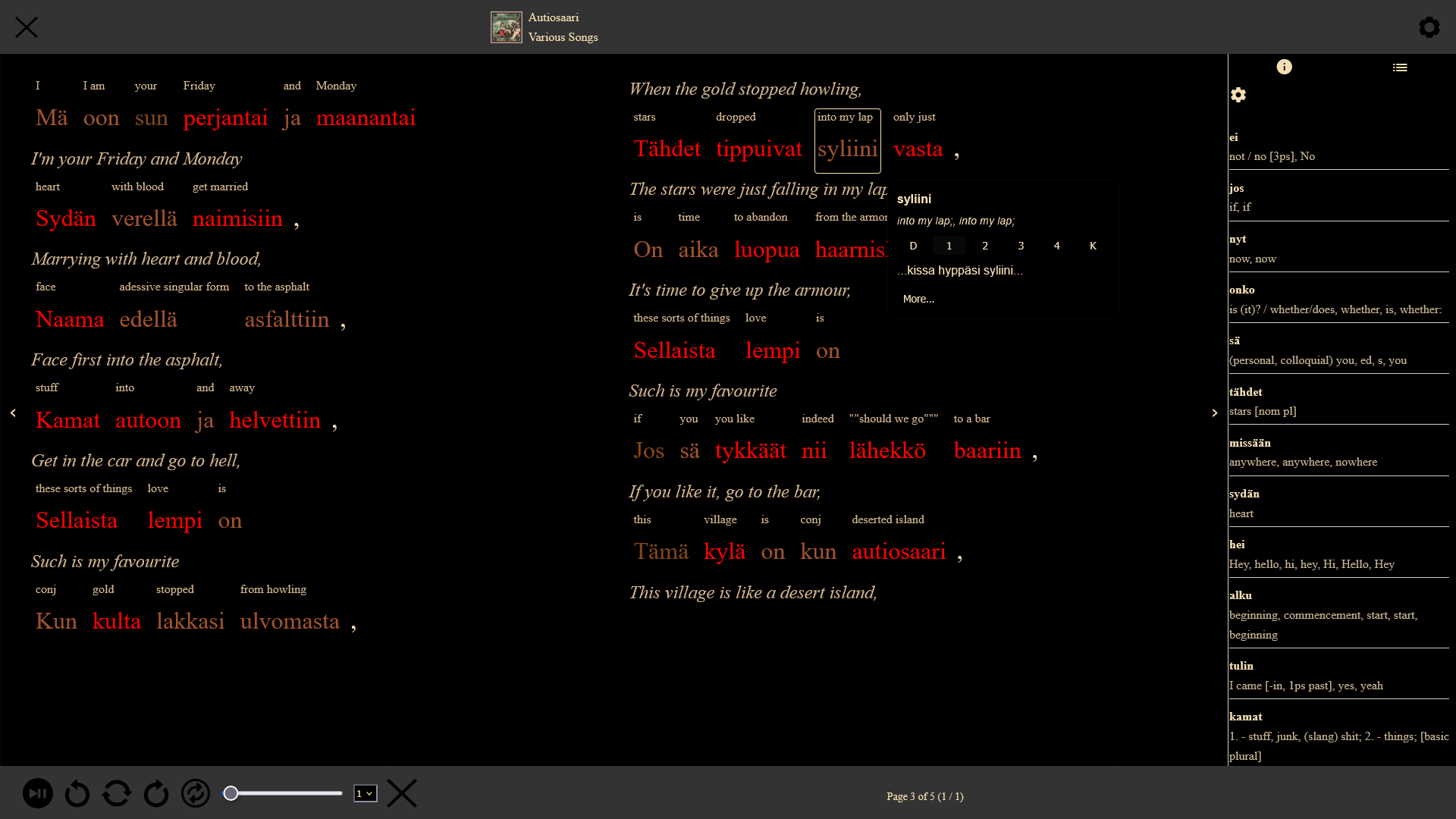Close the reader with top-left X

(27, 27)
